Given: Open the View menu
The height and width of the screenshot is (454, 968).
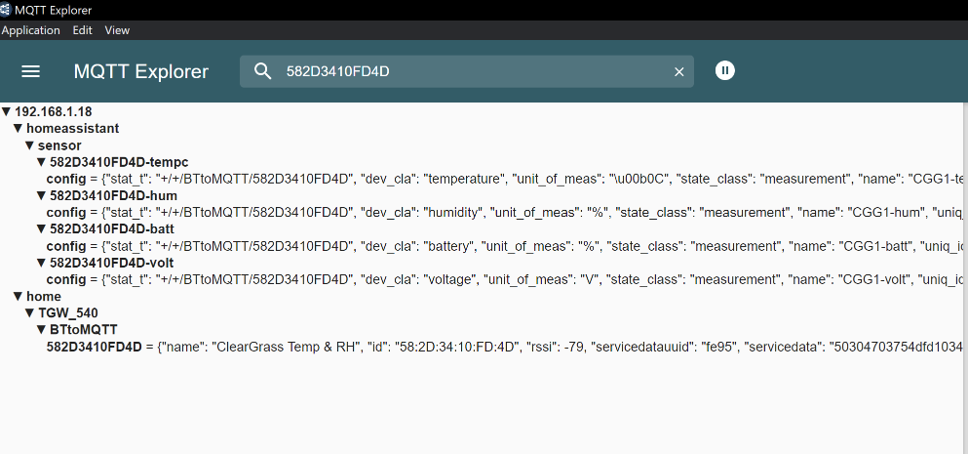Looking at the screenshot, I should pyautogui.click(x=117, y=30).
